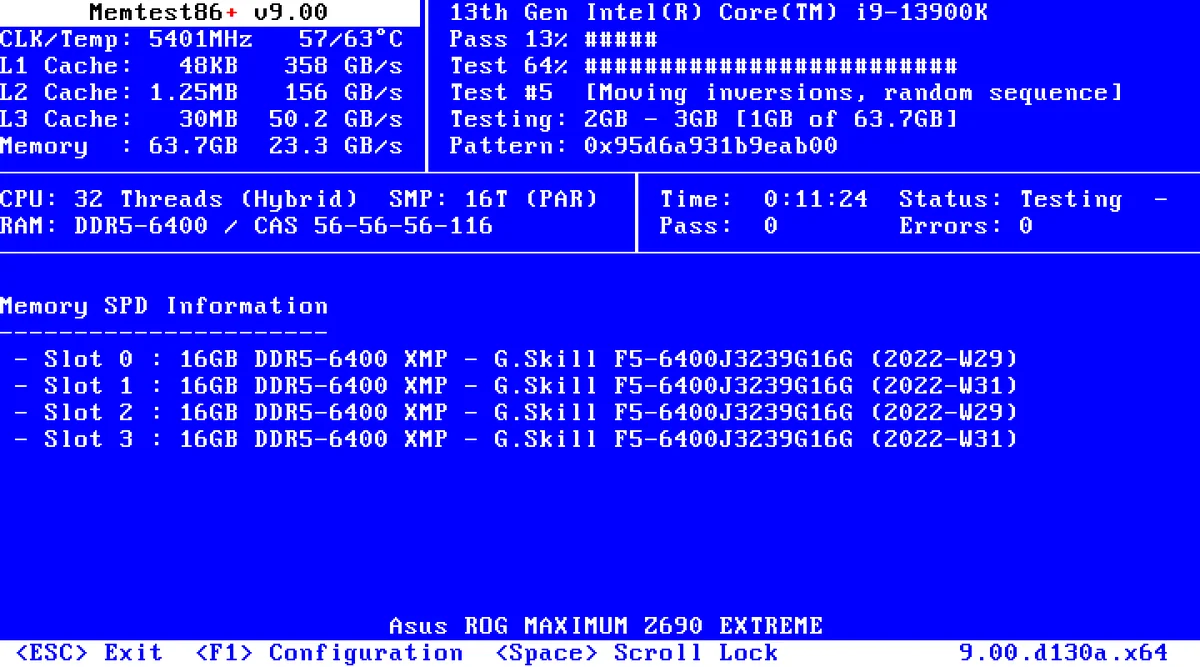The image size is (1200, 667).
Task: Select the L1 Cache 48KB row
Action: click(x=201, y=66)
